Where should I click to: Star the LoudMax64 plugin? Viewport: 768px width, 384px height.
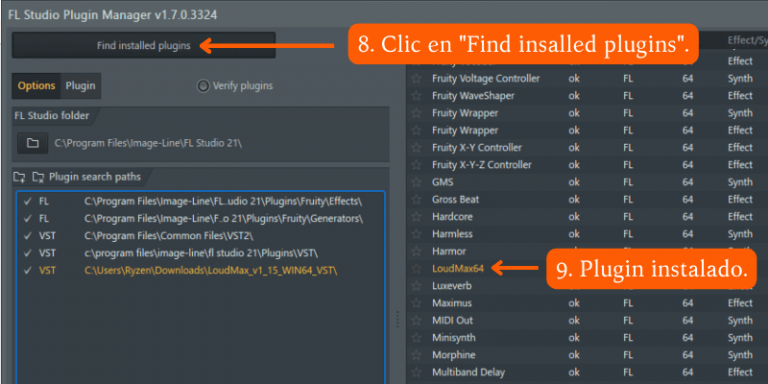pyautogui.click(x=416, y=268)
